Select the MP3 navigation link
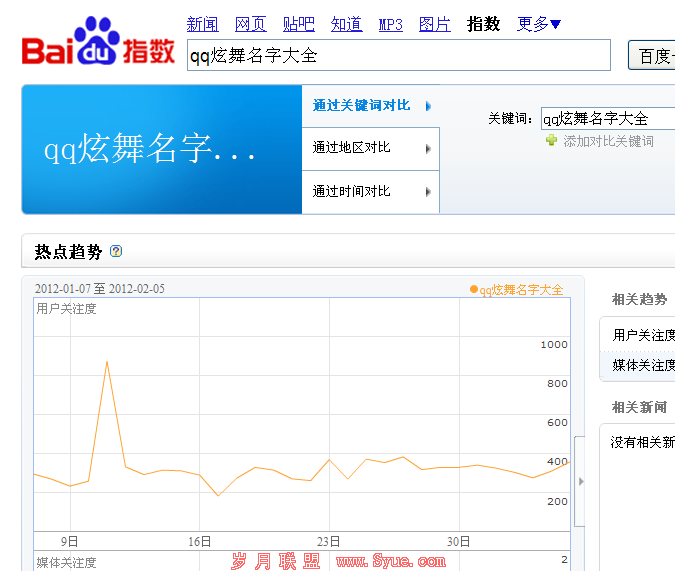Viewport: 675px width, 571px height. tap(391, 24)
